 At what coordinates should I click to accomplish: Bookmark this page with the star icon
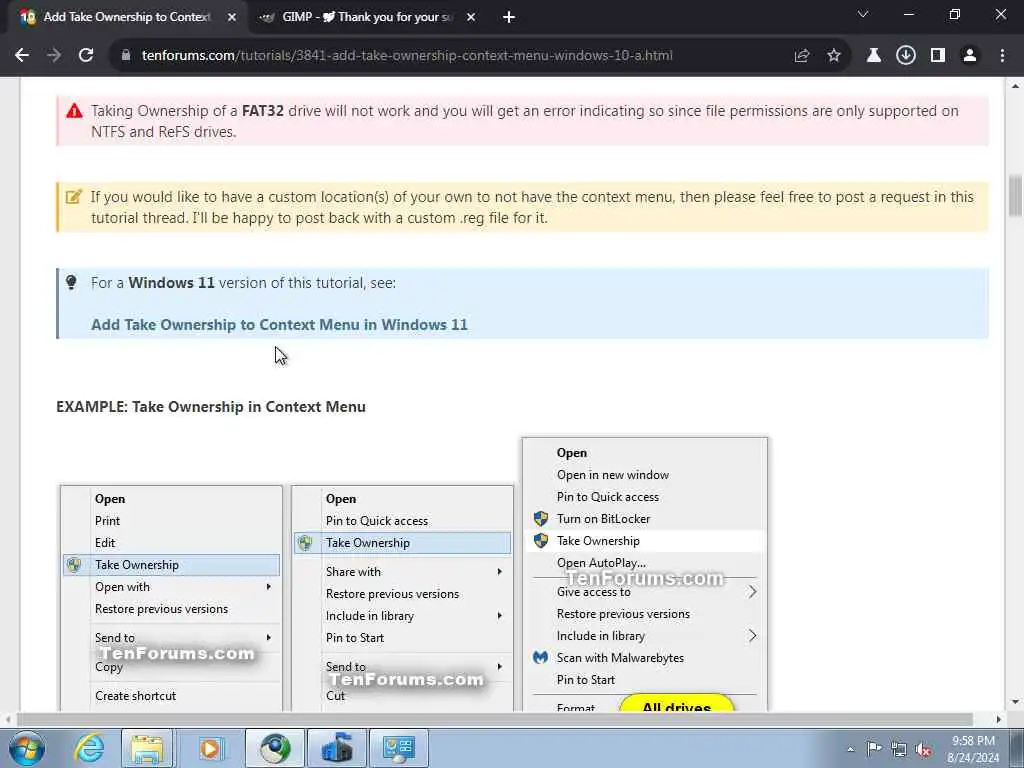(x=834, y=56)
